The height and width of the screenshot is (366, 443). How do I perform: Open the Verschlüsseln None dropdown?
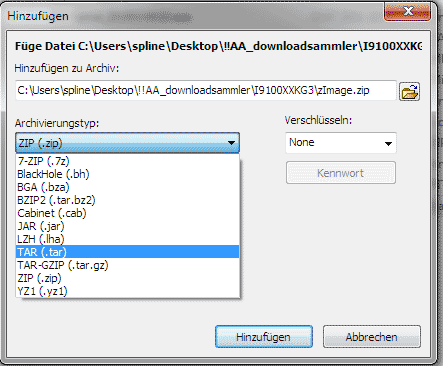coord(341,143)
